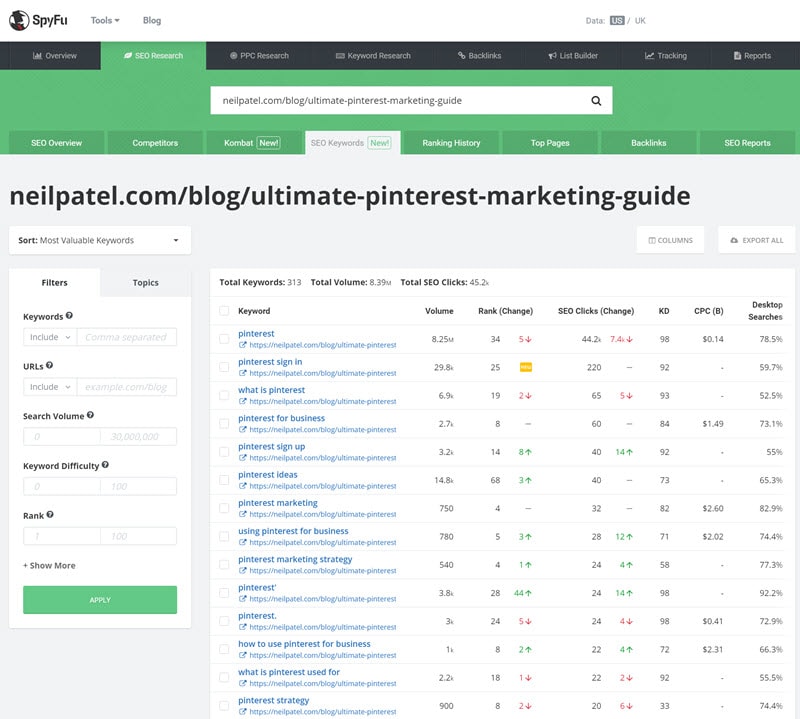Image resolution: width=800 pixels, height=719 pixels.
Task: Click the Search Volume help icon
Action: click(x=90, y=415)
